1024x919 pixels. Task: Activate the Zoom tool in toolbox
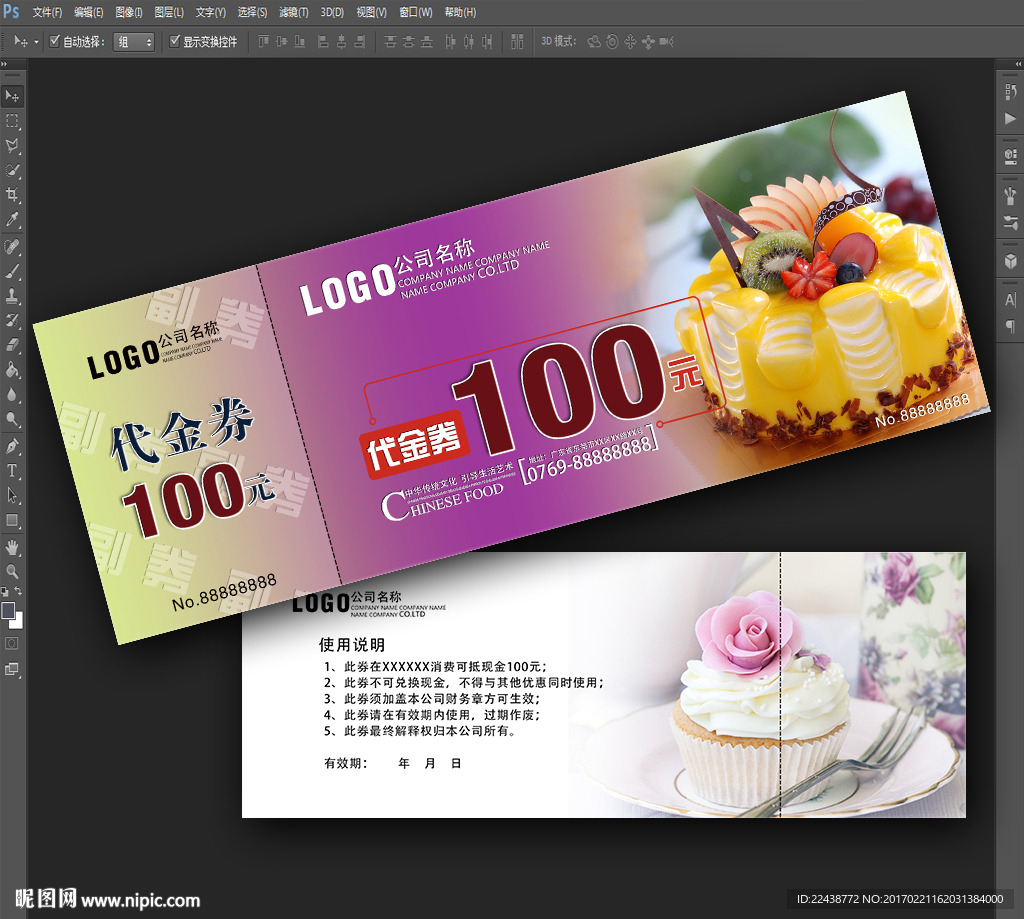click(x=13, y=571)
